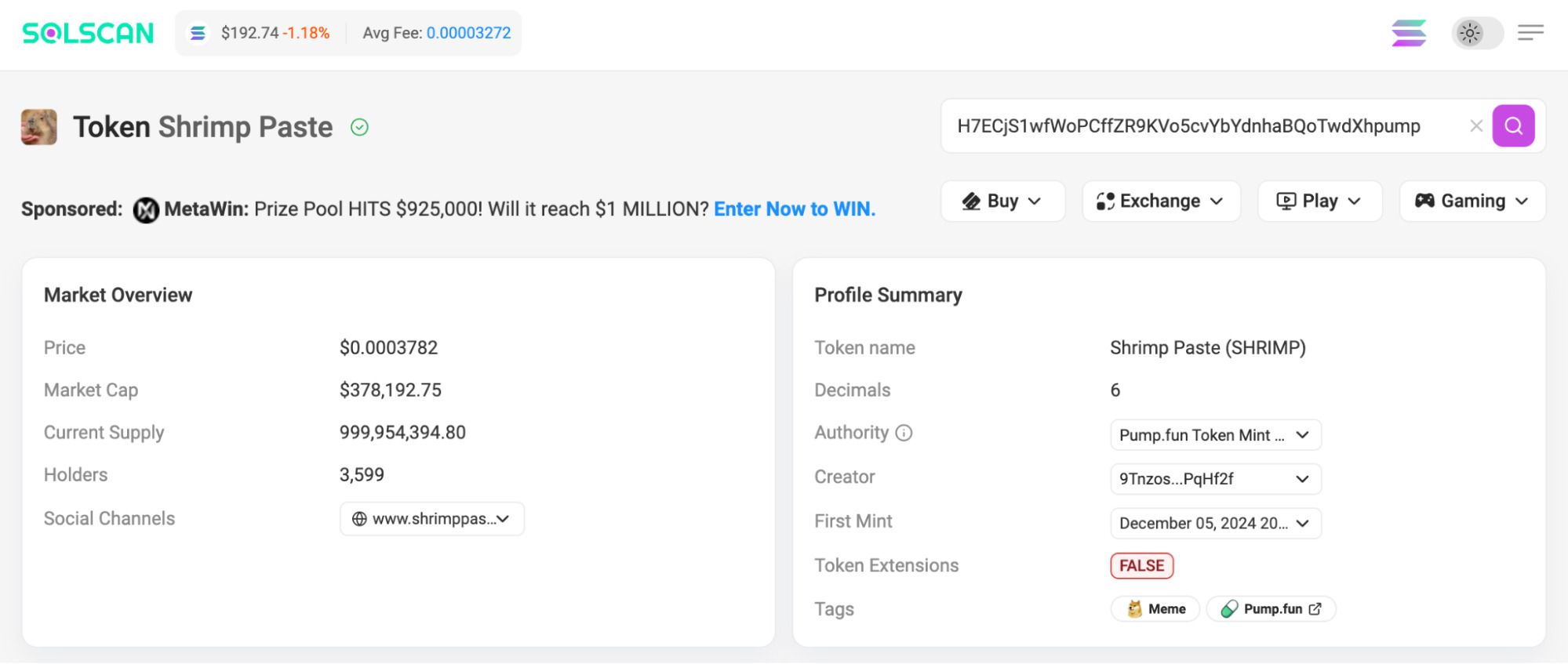This screenshot has height=664, width=1568.
Task: Clear the search field with X
Action: (1475, 125)
